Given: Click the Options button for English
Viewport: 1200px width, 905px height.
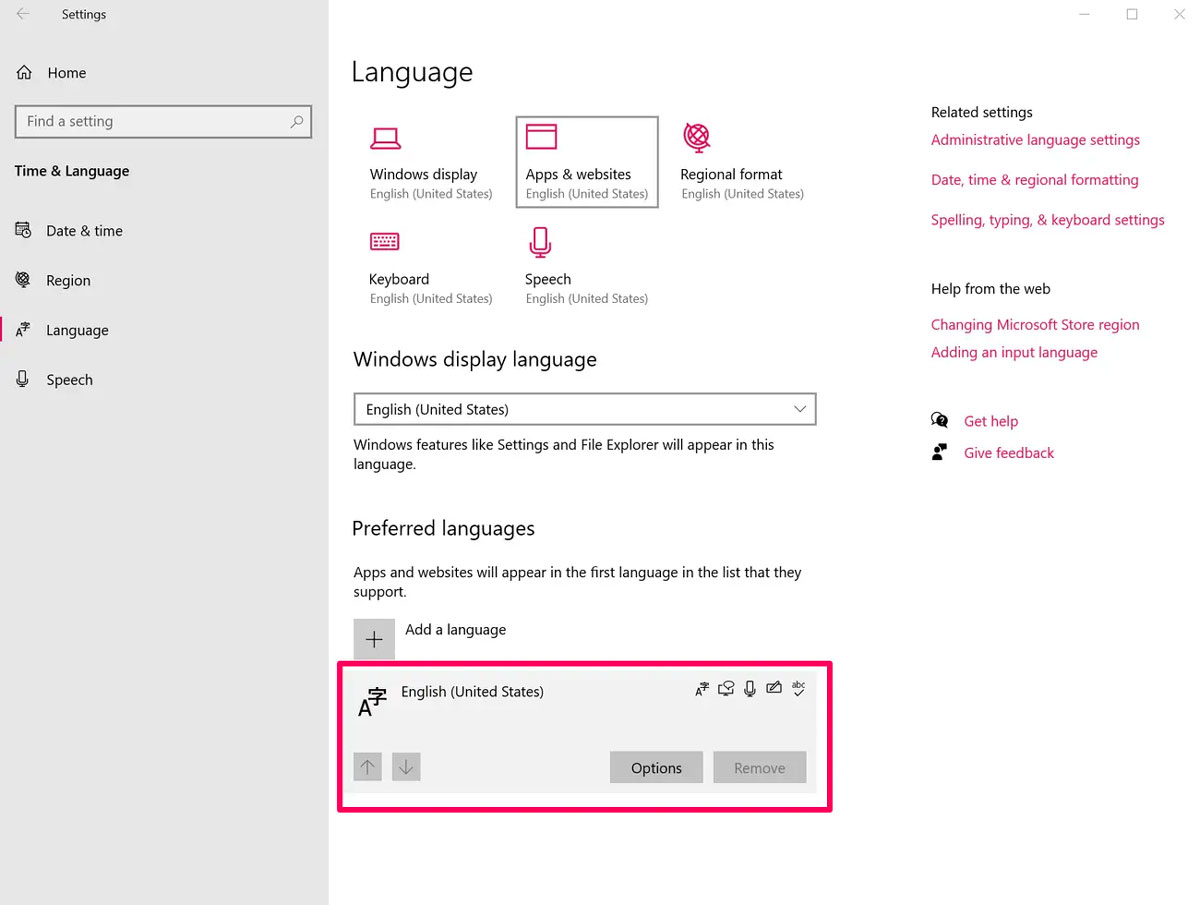Looking at the screenshot, I should (656, 768).
